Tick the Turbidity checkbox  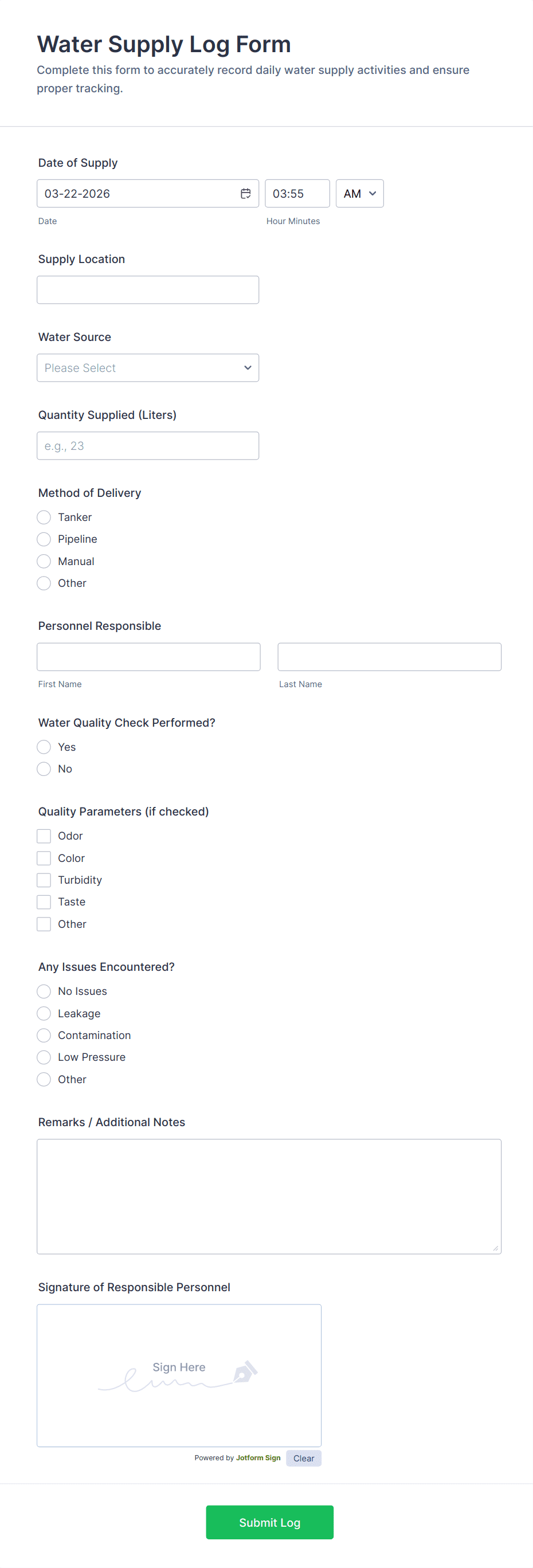(44, 880)
